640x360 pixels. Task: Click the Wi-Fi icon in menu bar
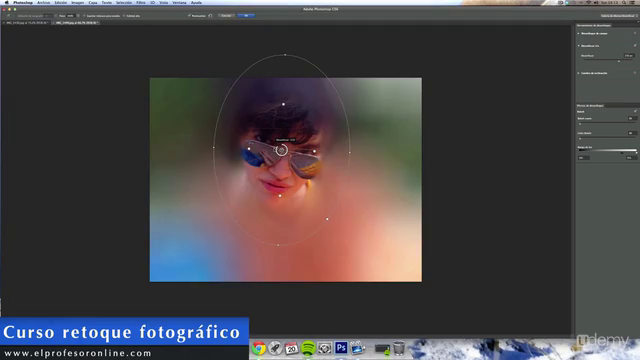pyautogui.click(x=589, y=2)
